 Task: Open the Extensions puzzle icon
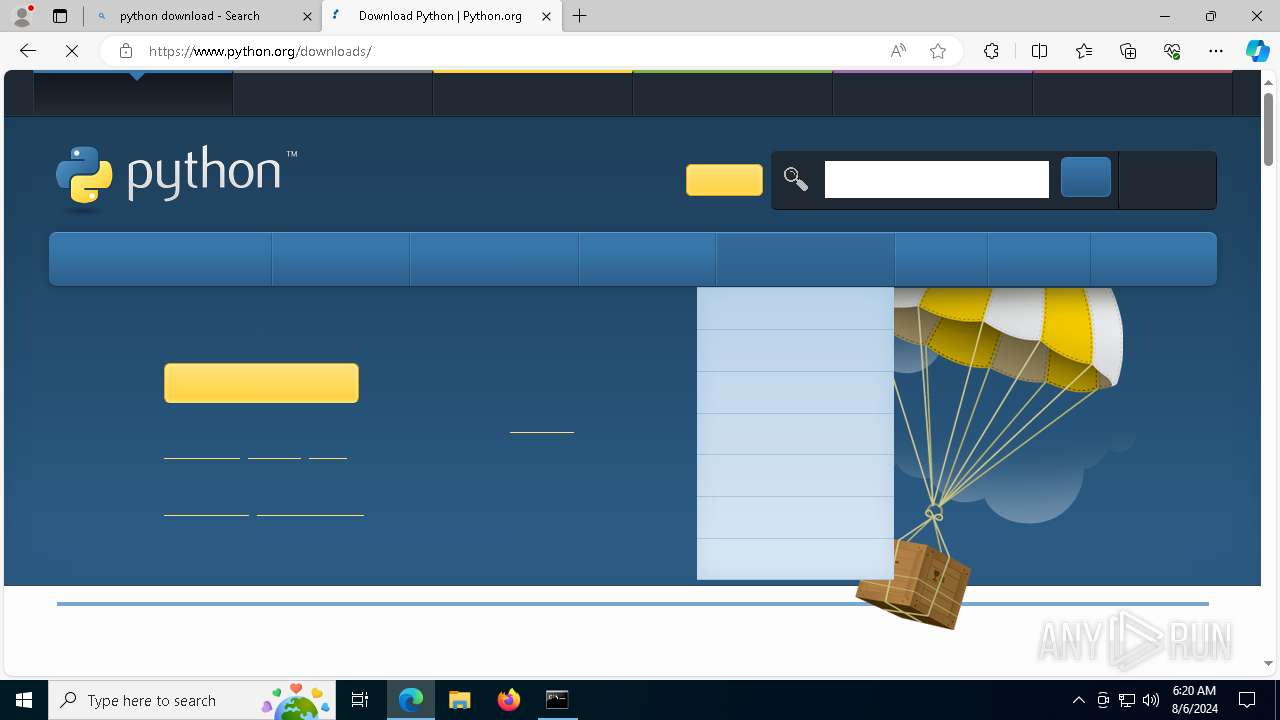pos(991,51)
